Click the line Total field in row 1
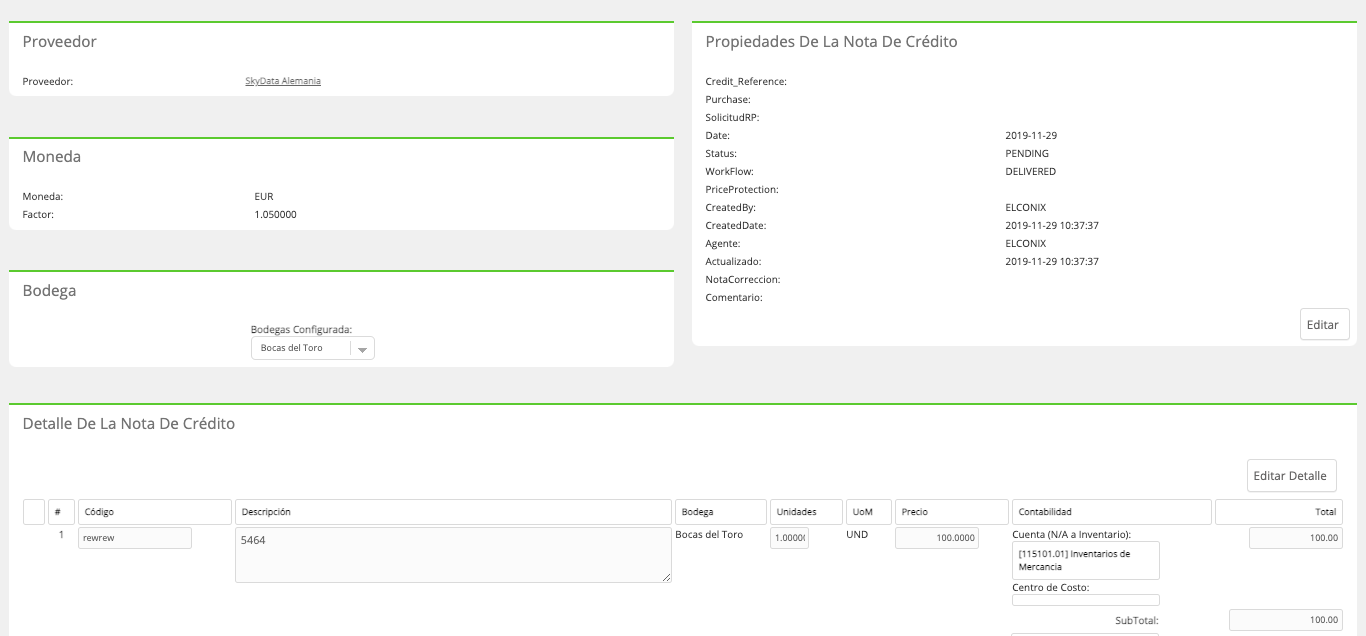The height and width of the screenshot is (636, 1366). coord(1295,538)
